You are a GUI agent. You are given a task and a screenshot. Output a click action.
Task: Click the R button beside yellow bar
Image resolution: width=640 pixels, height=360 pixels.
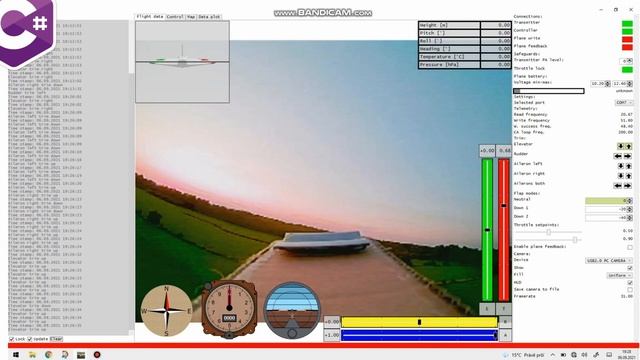[505, 322]
